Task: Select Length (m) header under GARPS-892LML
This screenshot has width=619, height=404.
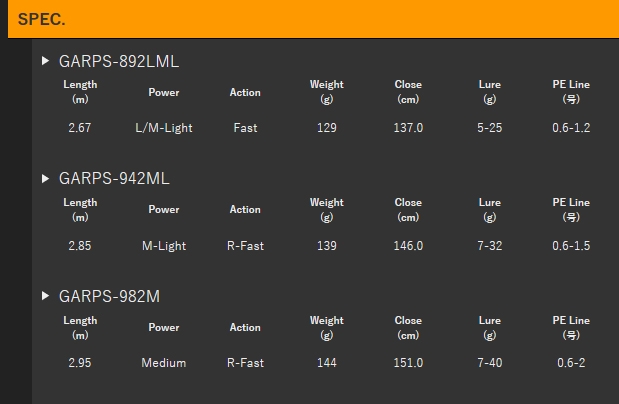Action: pos(80,92)
